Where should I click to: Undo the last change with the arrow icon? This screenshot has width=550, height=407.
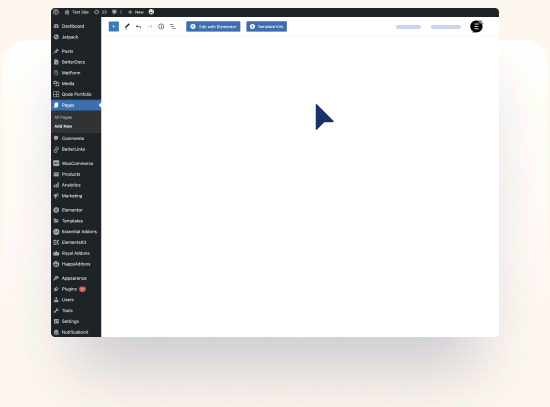139,27
